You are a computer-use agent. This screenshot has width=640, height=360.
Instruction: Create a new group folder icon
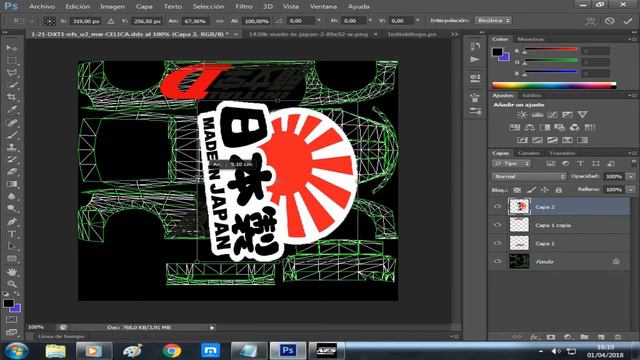point(584,337)
